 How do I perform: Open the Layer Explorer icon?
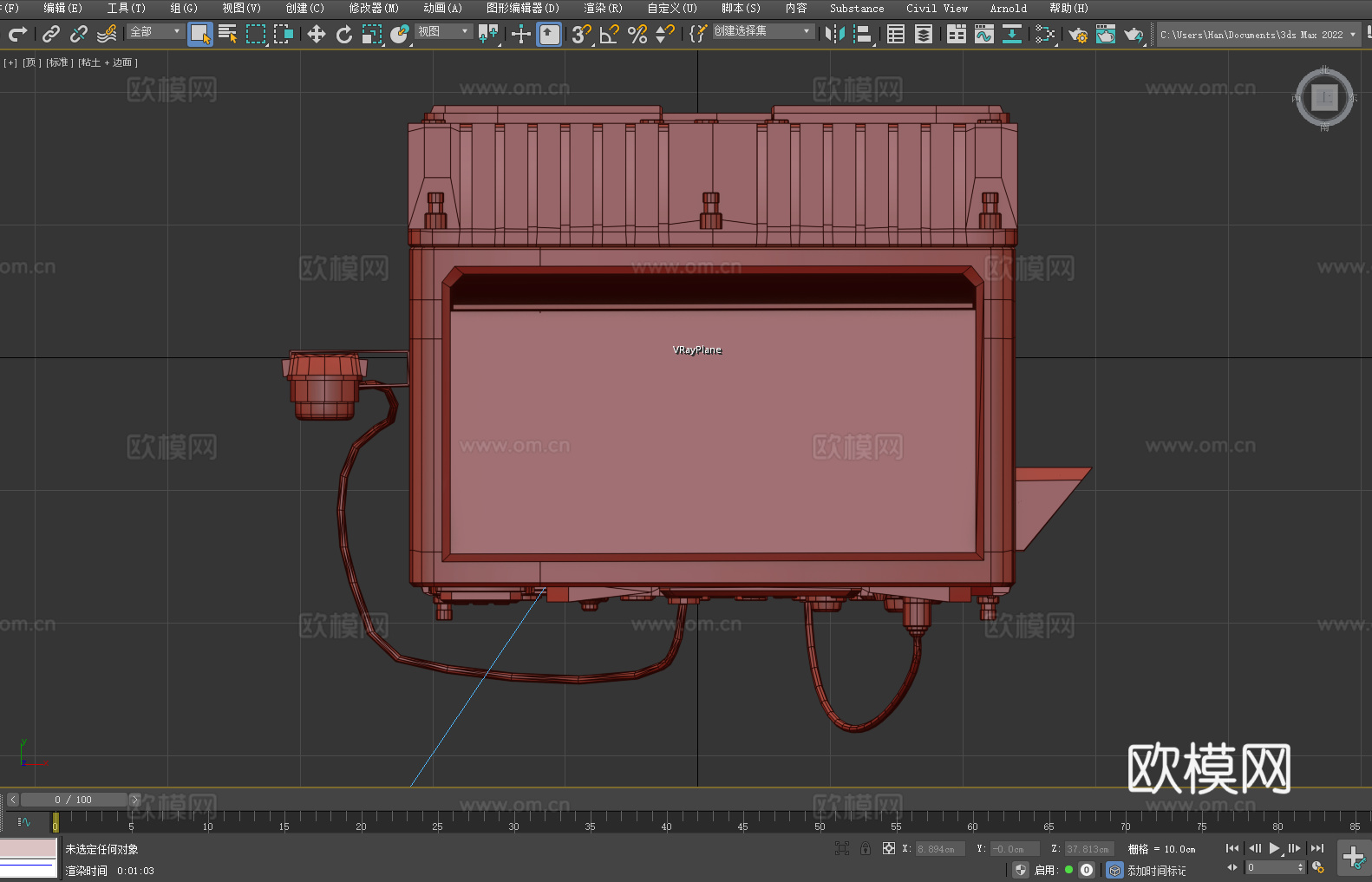(924, 35)
